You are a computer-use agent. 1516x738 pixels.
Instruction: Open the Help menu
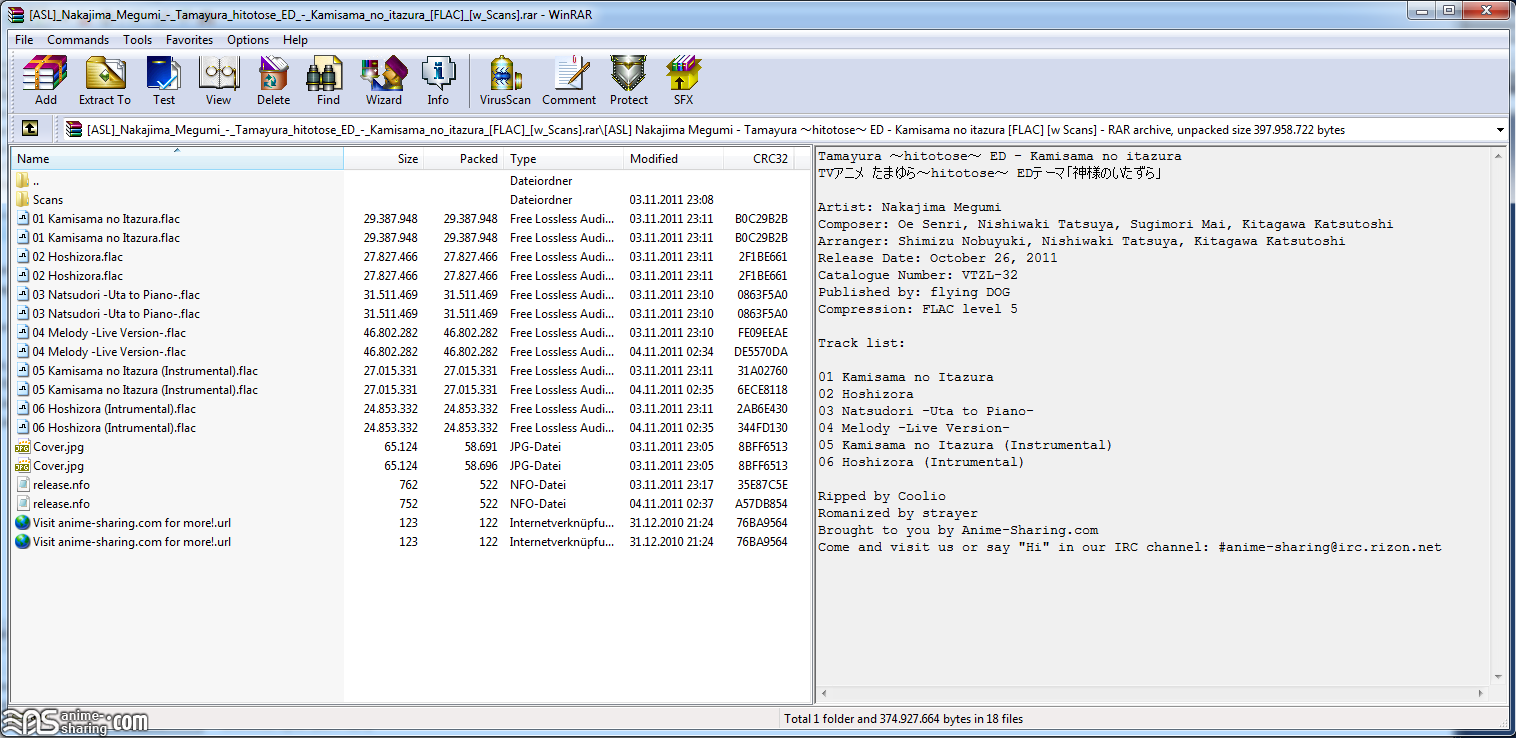point(295,40)
